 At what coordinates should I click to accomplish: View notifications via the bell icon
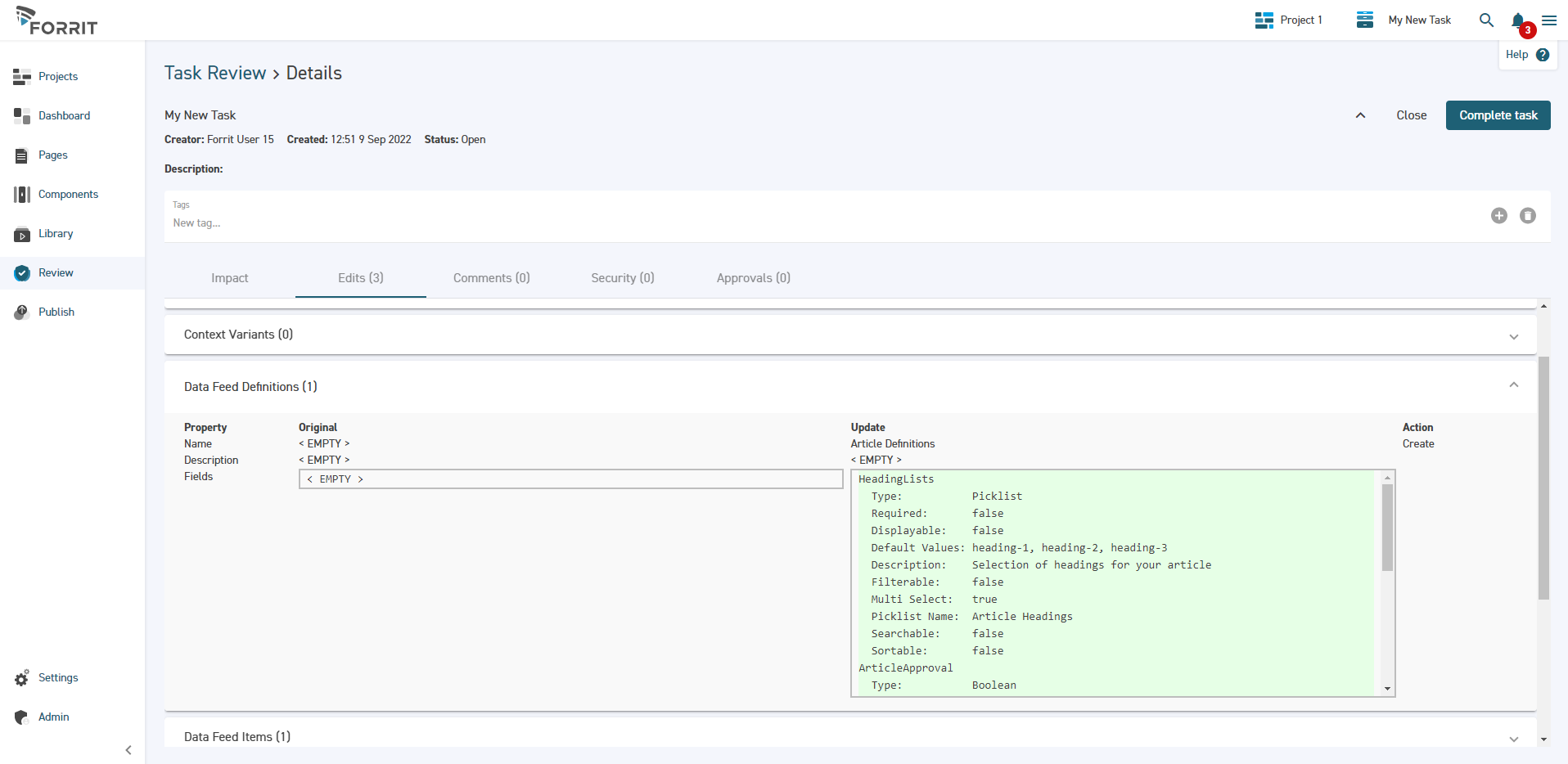(1517, 20)
